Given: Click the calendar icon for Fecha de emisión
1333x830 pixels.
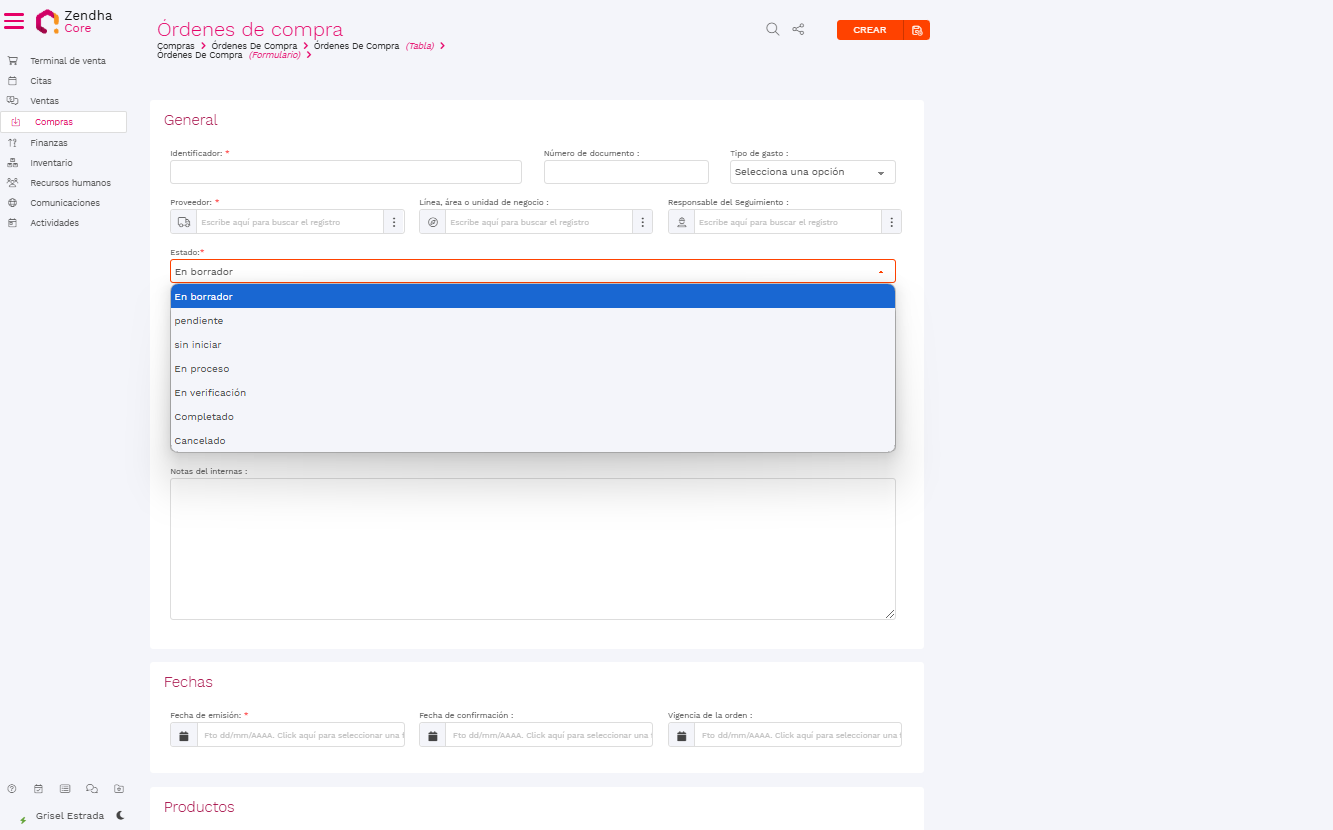Looking at the screenshot, I should coord(184,735).
